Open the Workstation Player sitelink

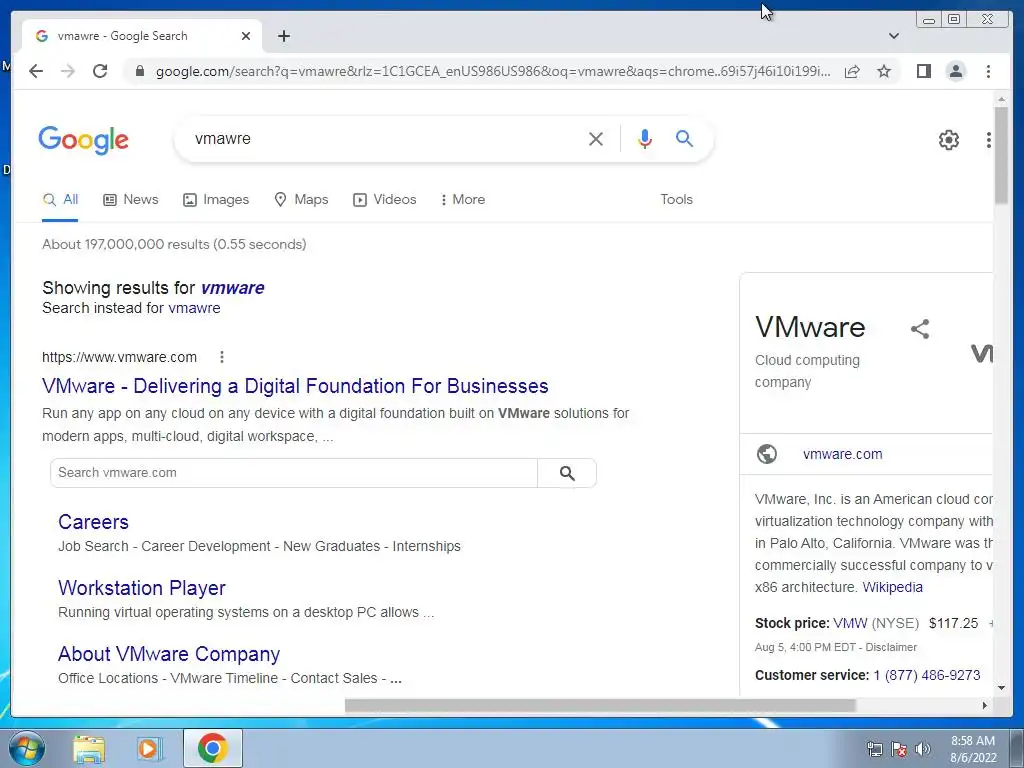tap(142, 588)
